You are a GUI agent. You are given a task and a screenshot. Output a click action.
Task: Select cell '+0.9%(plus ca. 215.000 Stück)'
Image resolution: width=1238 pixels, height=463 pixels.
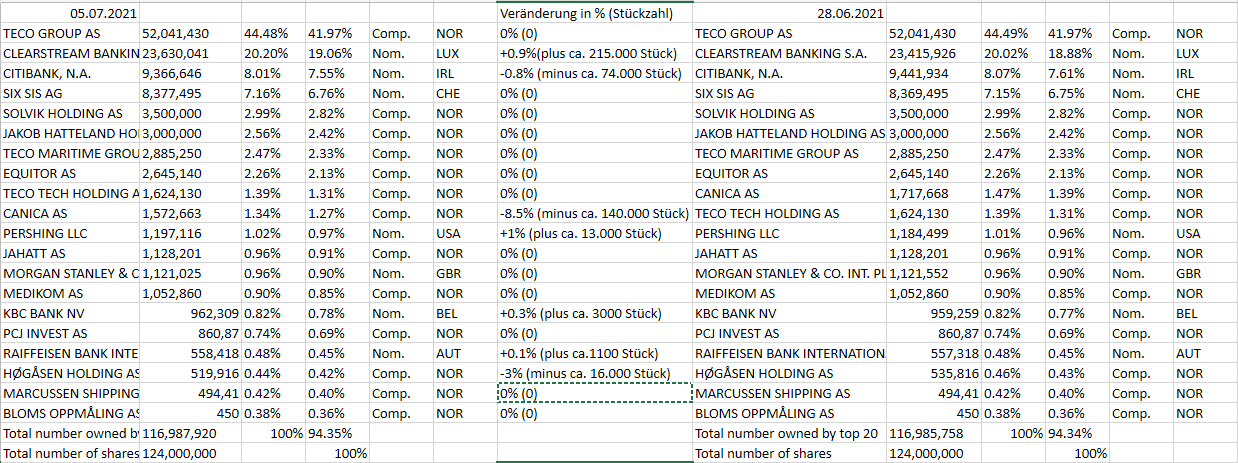[595, 53]
